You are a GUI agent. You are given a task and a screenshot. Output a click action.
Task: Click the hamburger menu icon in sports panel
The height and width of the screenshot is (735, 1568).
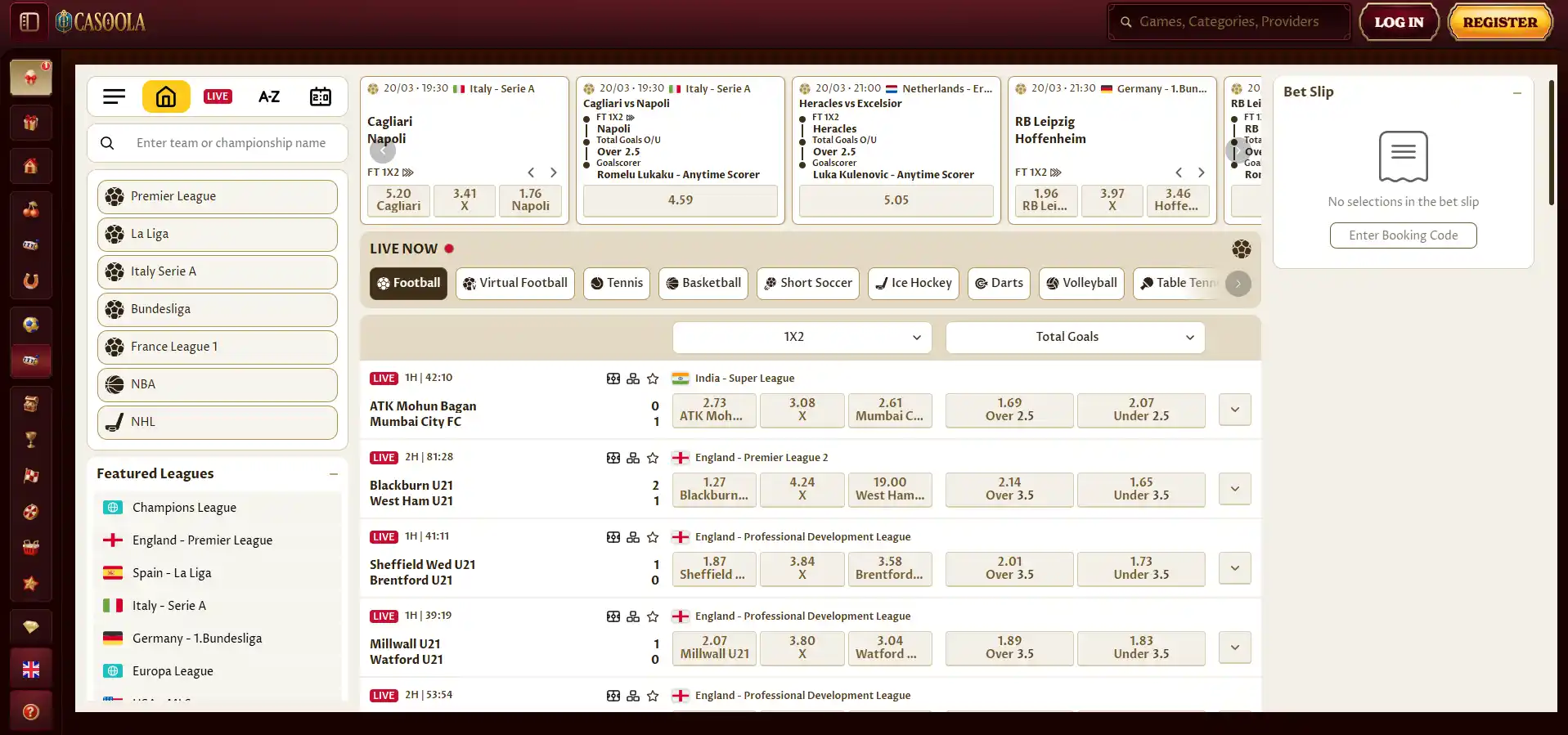coord(115,96)
